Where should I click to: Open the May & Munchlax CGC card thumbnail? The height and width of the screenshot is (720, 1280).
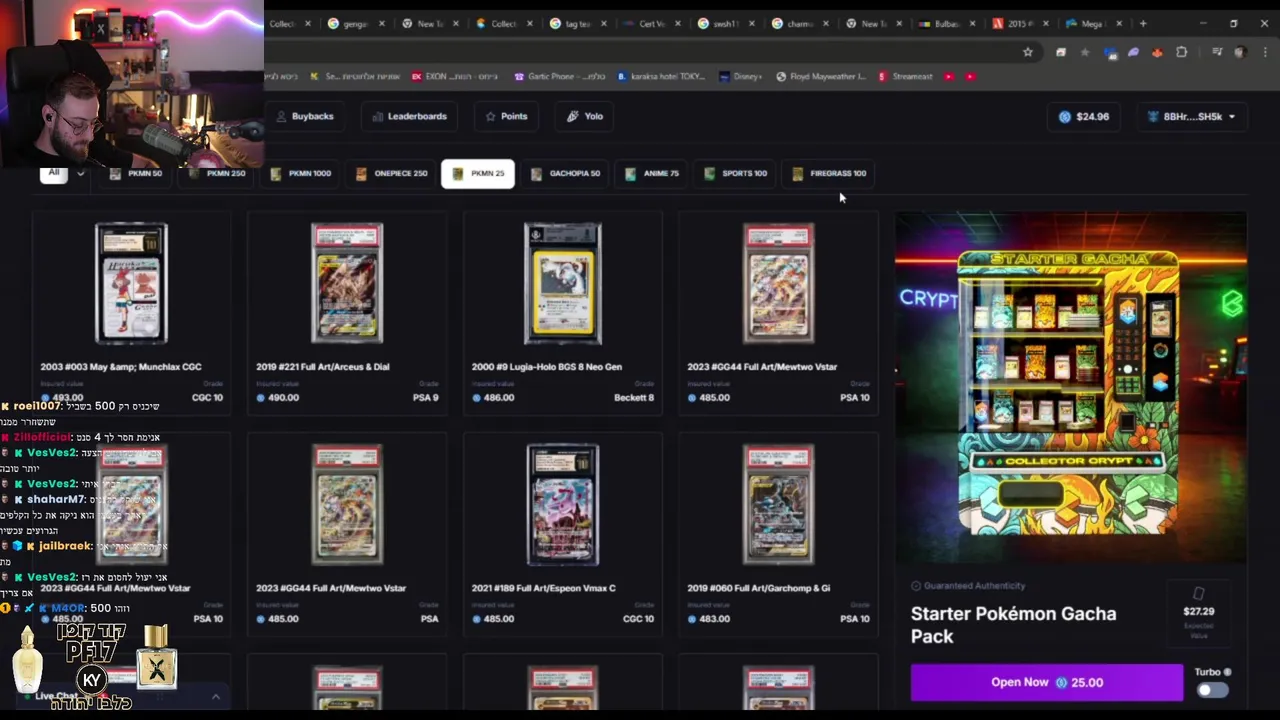click(131, 284)
